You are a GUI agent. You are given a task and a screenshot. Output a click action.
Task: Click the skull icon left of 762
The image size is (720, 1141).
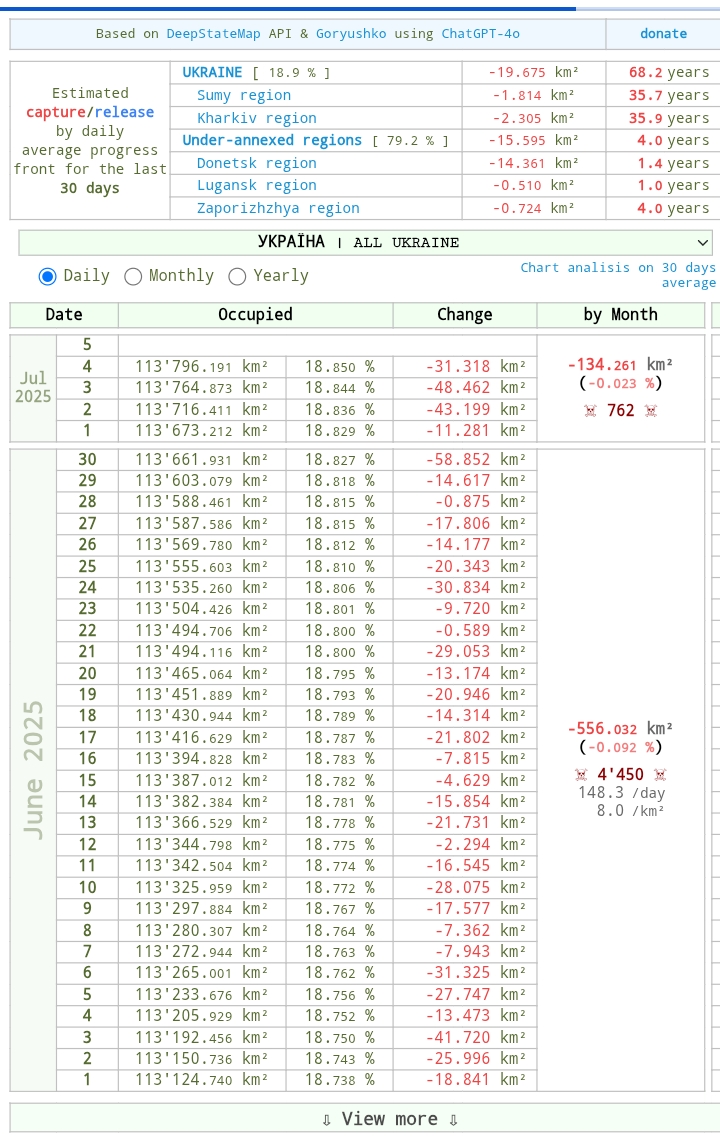tap(590, 411)
